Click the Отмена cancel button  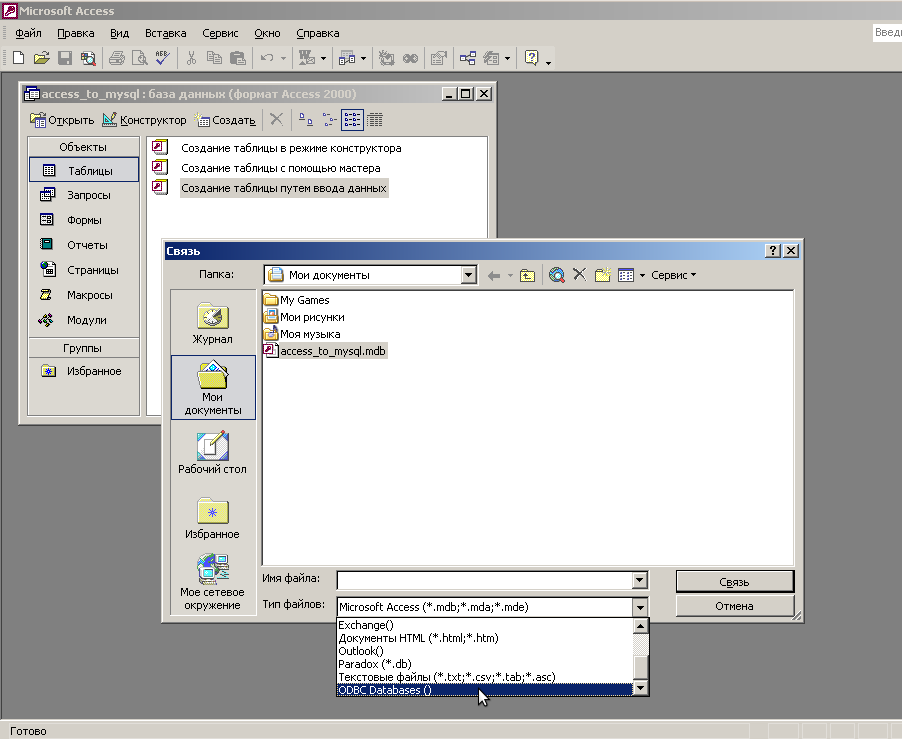tap(735, 606)
